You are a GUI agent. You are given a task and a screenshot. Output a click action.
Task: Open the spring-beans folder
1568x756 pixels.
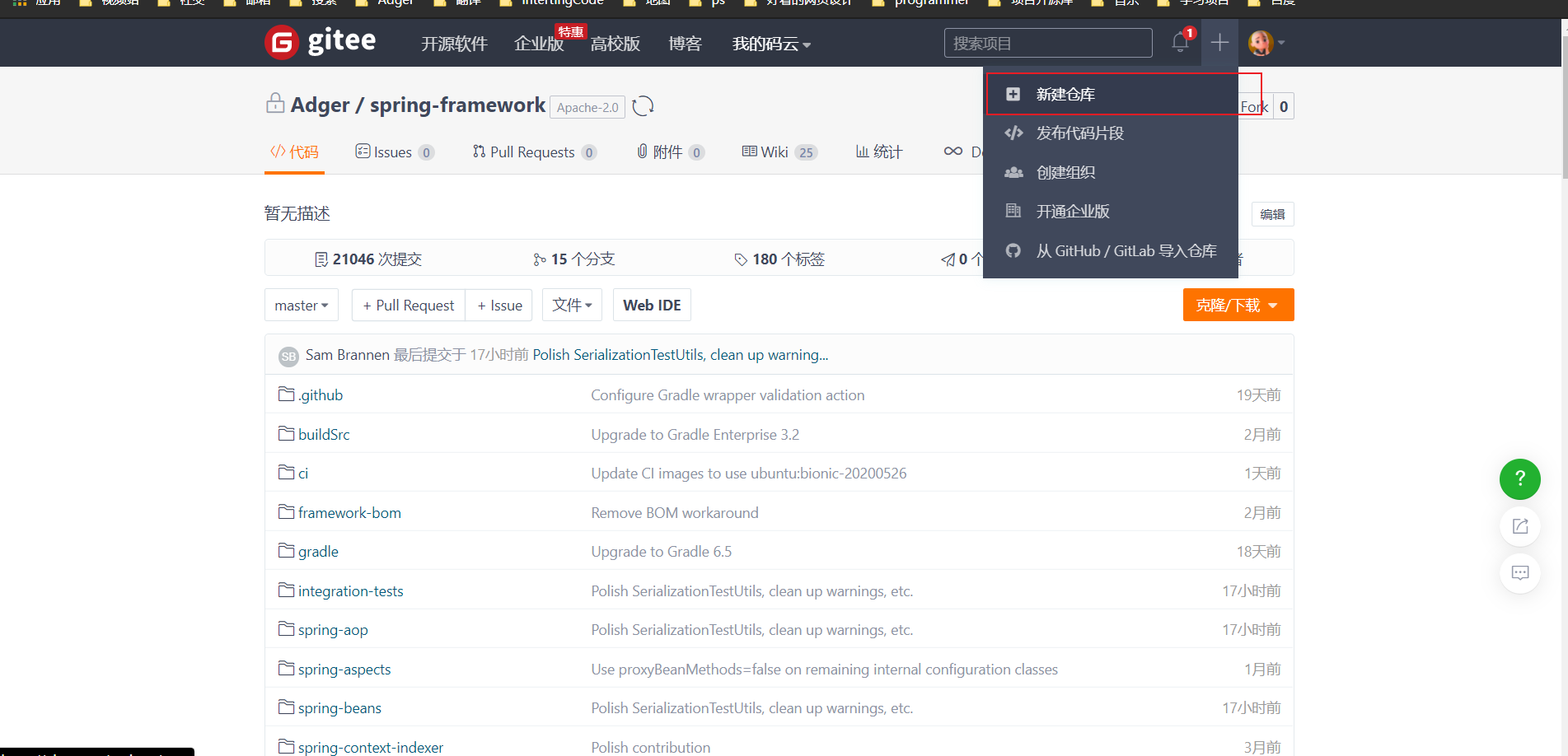[x=339, y=708]
